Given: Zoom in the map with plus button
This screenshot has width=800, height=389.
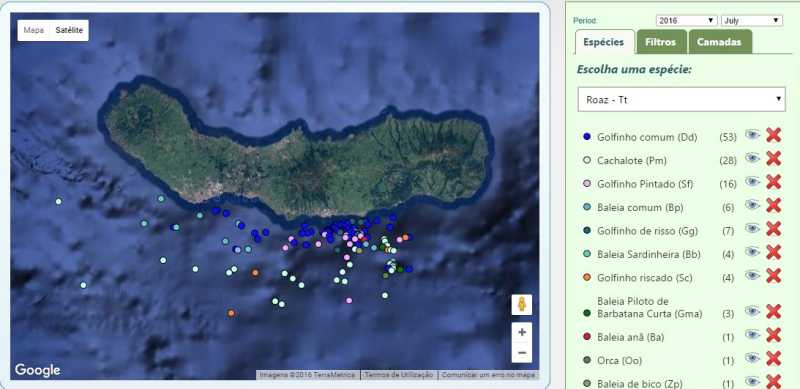Looking at the screenshot, I should click(521, 332).
